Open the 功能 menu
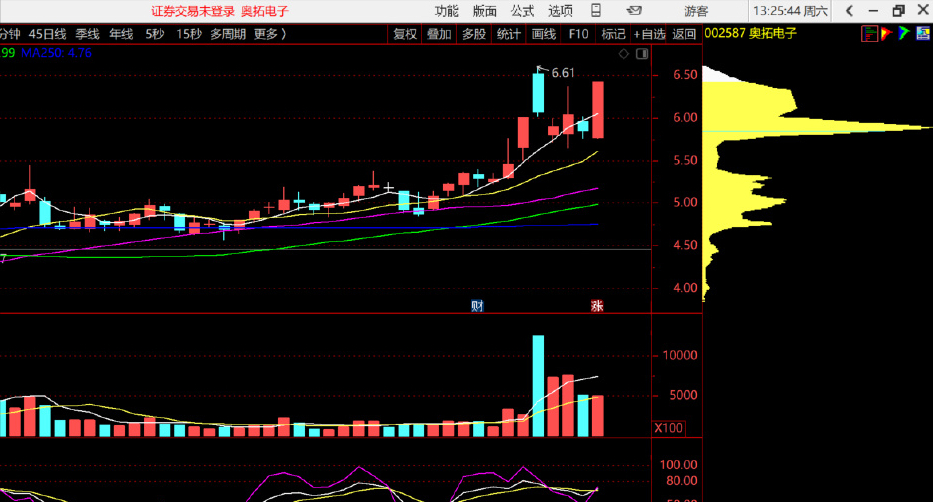 coord(446,11)
